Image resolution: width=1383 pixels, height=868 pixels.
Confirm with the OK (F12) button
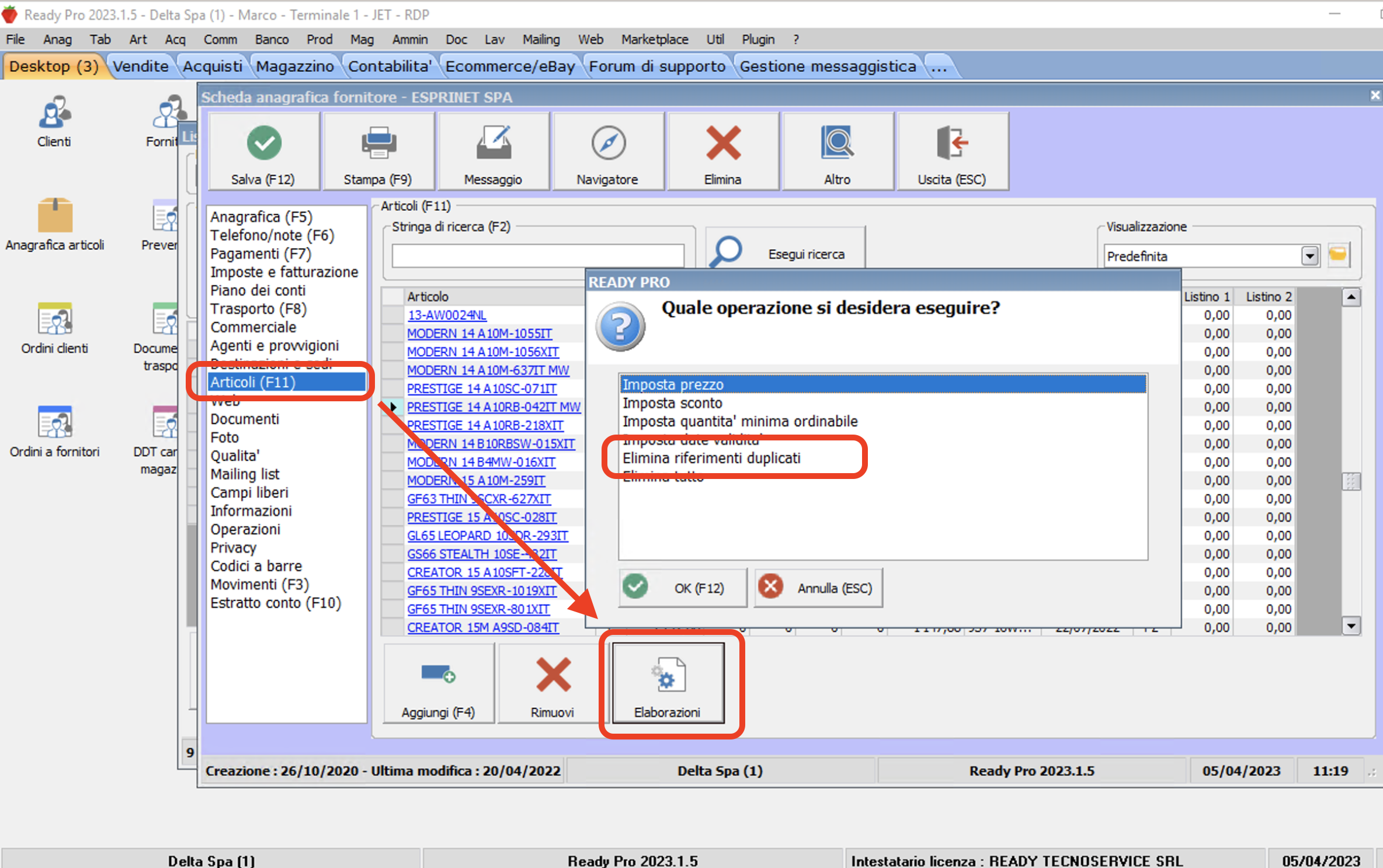click(x=682, y=588)
